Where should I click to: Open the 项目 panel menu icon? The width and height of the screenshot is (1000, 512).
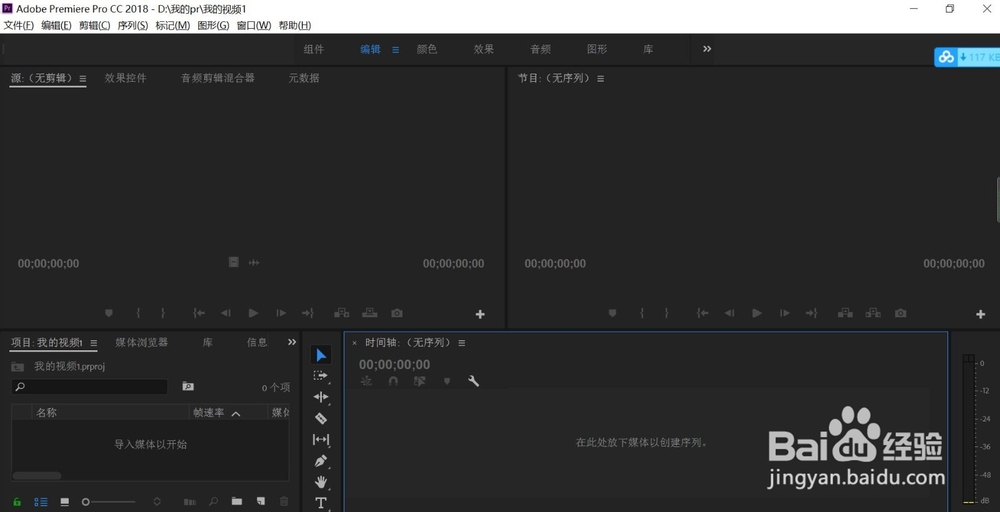click(x=94, y=343)
